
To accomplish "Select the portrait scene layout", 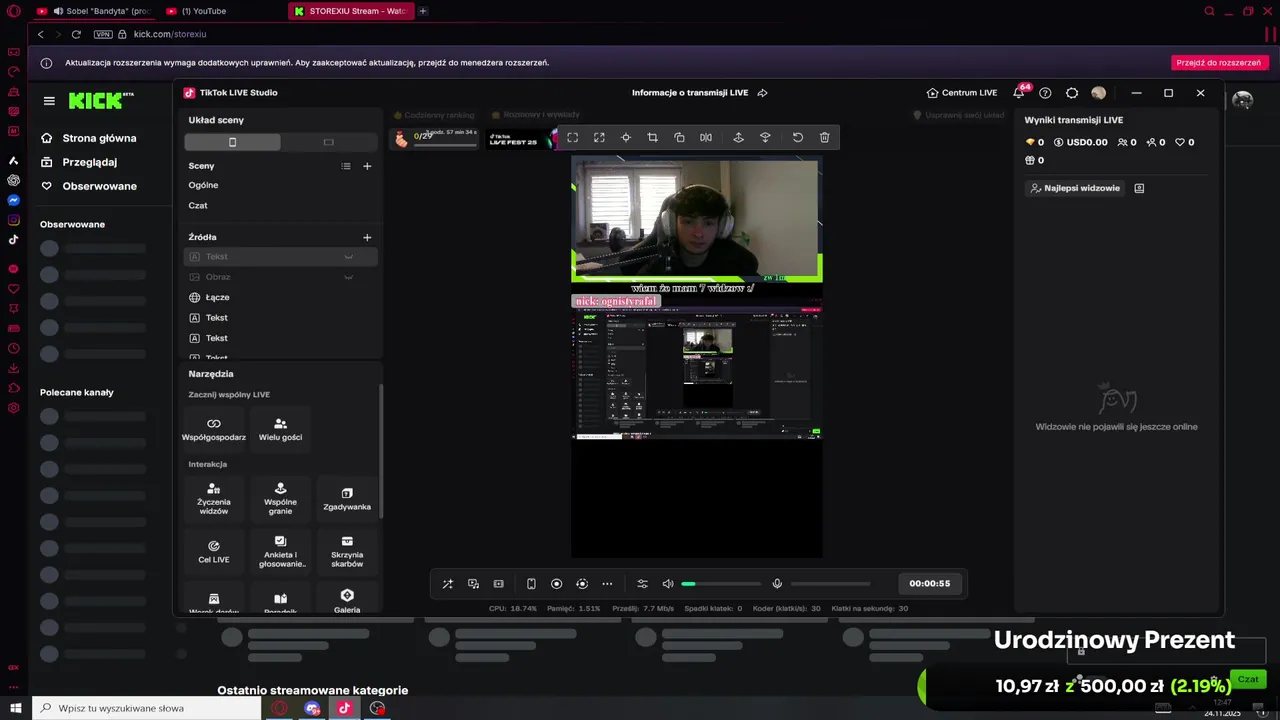I will (x=233, y=142).
